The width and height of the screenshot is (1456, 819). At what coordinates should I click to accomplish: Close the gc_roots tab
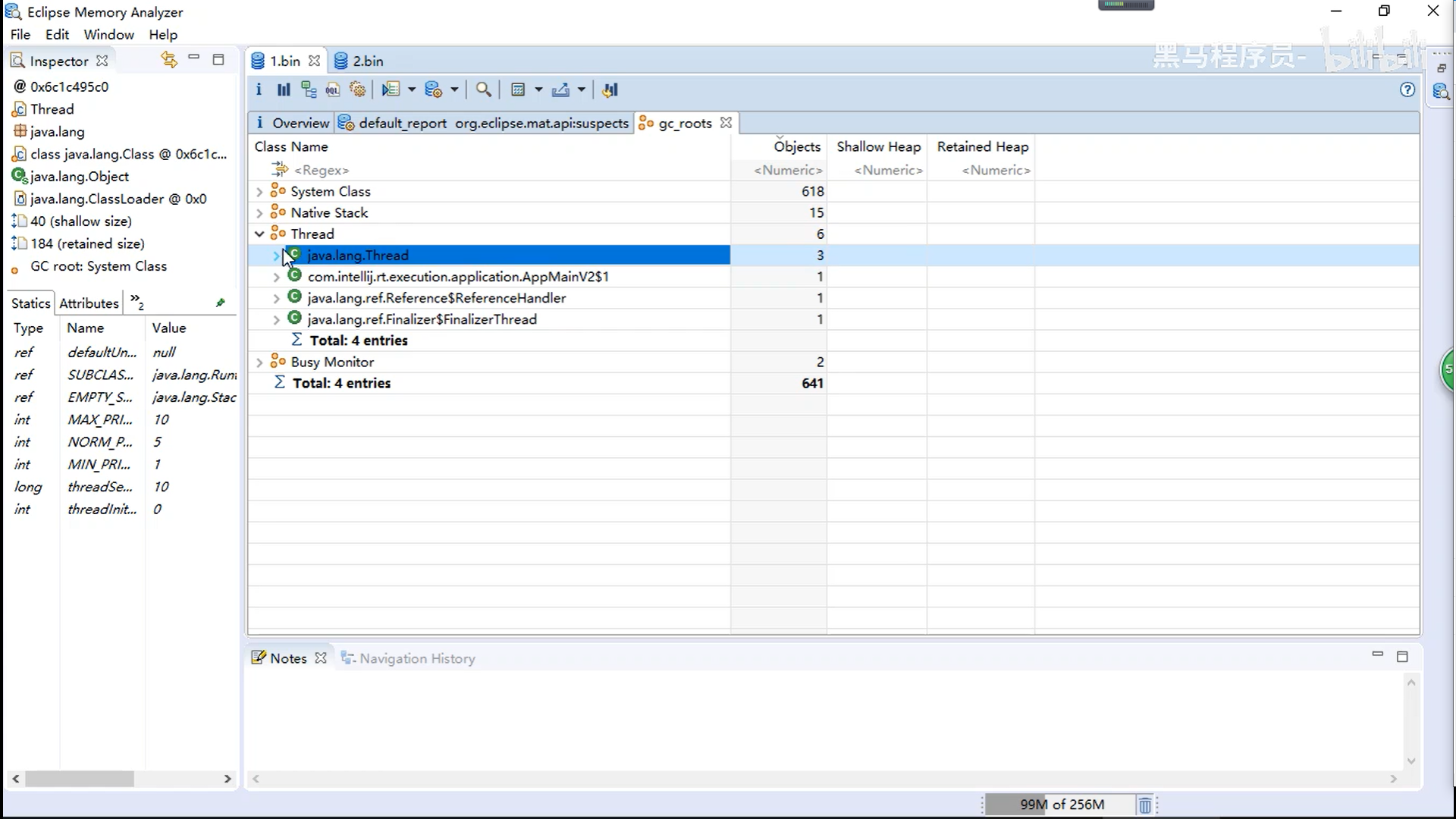click(x=726, y=123)
